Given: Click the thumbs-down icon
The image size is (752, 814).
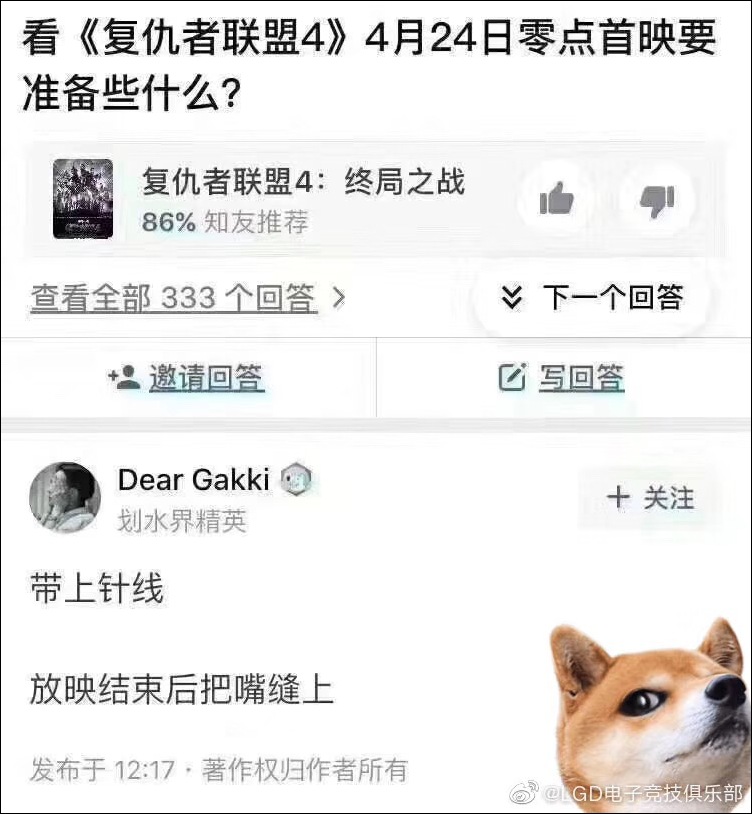Looking at the screenshot, I should point(657,200).
